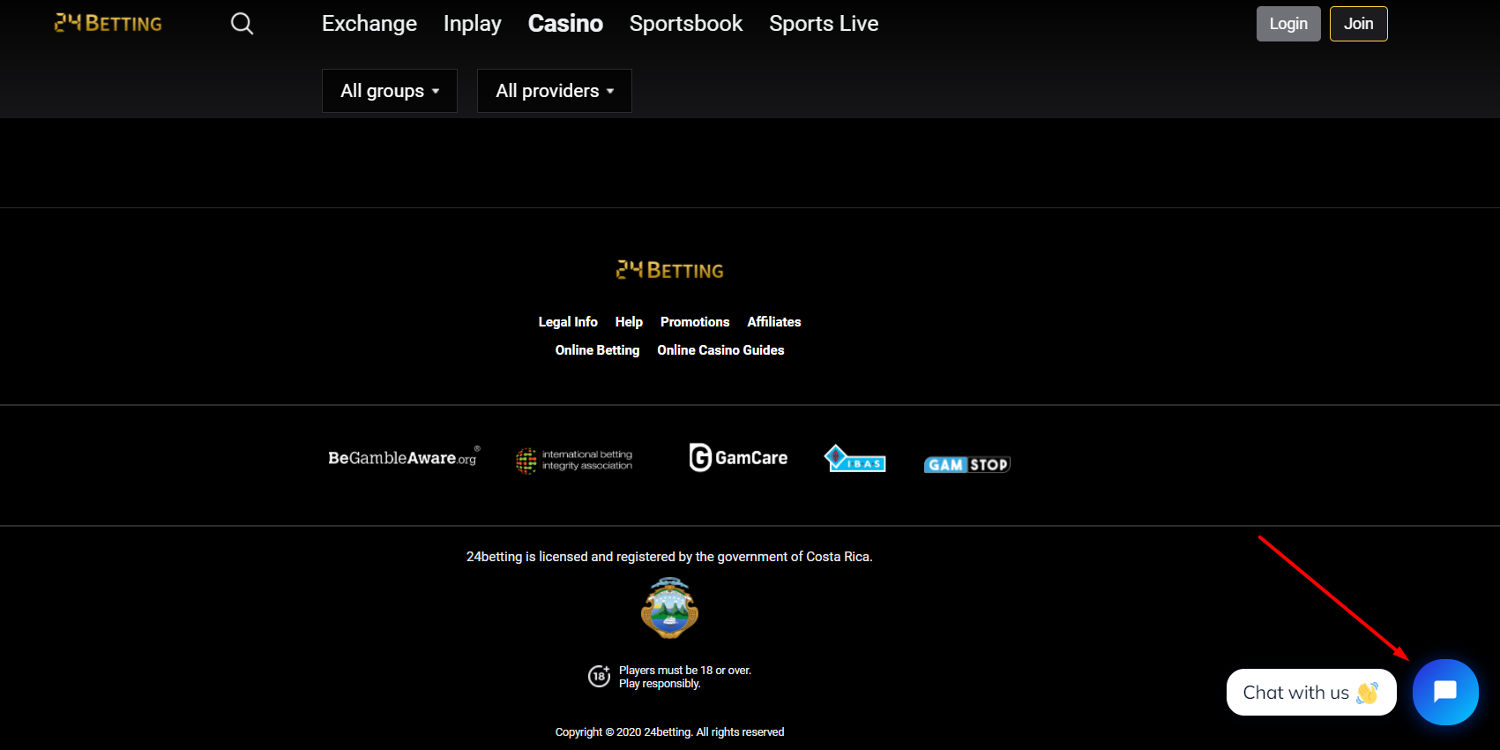Screen dimensions: 1500x750
Task: Select the Casino menu item
Action: click(x=565, y=24)
